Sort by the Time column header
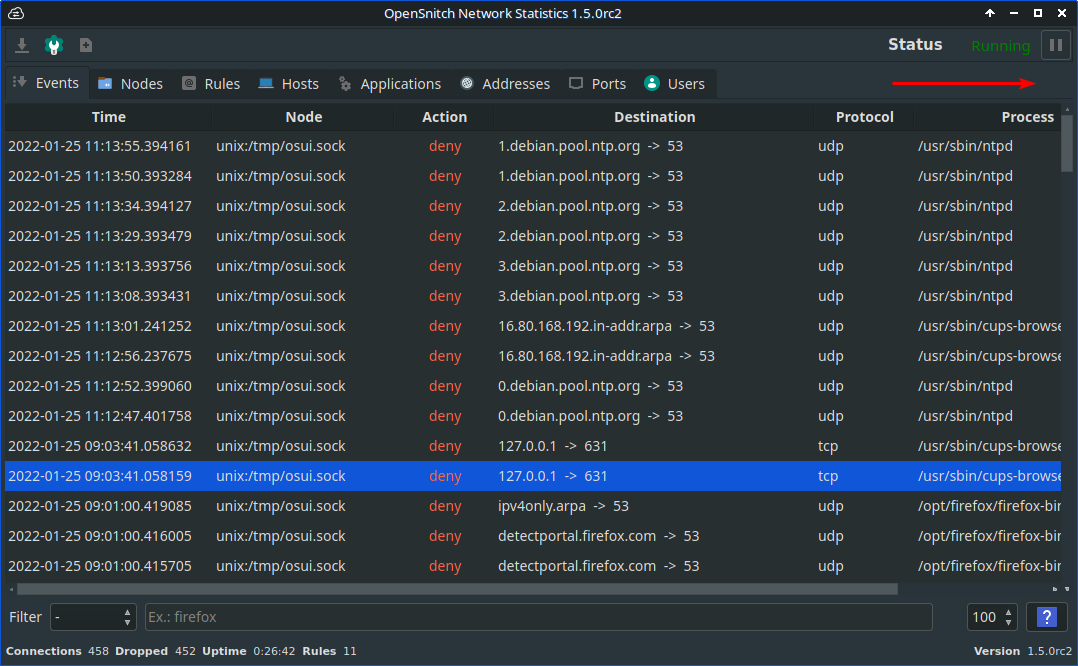Viewport: 1078px width, 666px height. pyautogui.click(x=109, y=117)
